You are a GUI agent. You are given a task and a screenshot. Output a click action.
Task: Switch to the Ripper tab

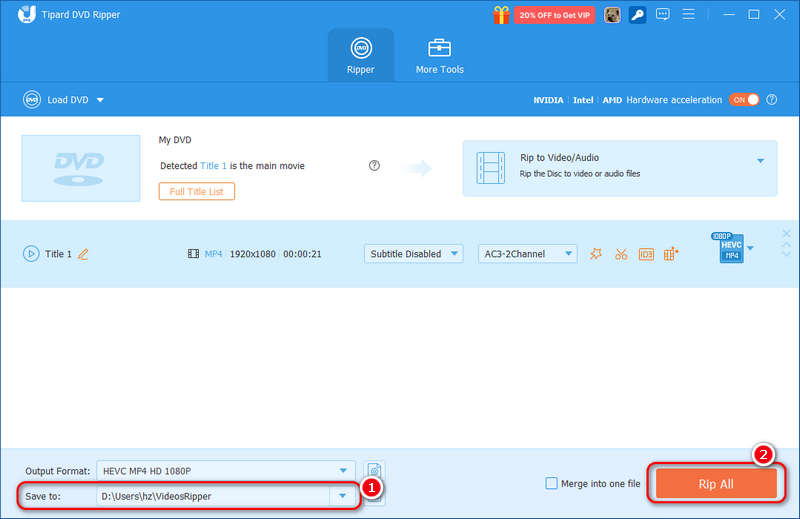tap(361, 55)
